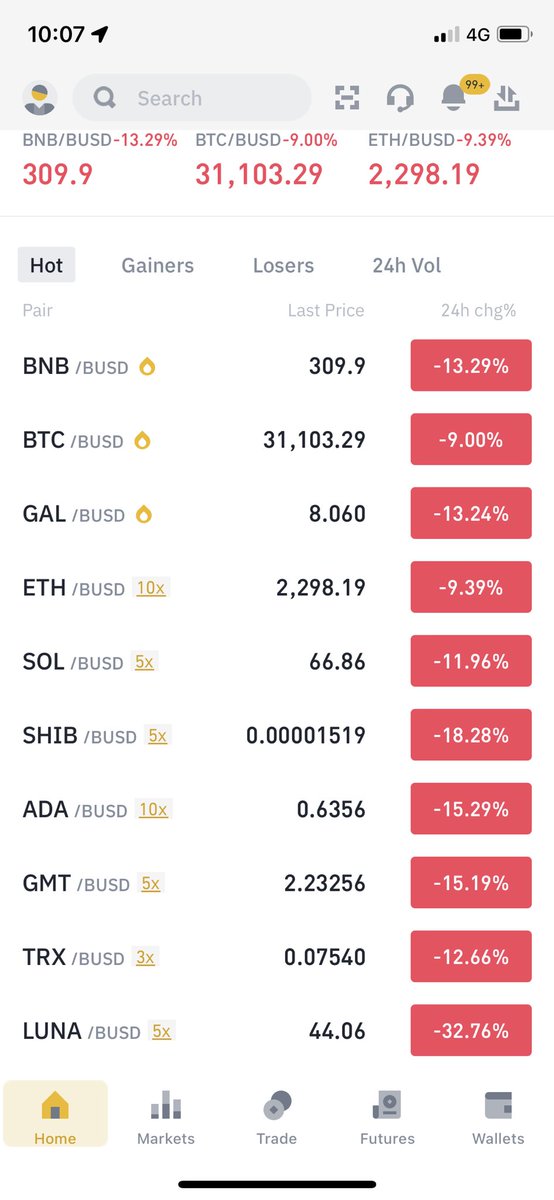
Task: Open Futures from bottom navigation
Action: tap(387, 1115)
